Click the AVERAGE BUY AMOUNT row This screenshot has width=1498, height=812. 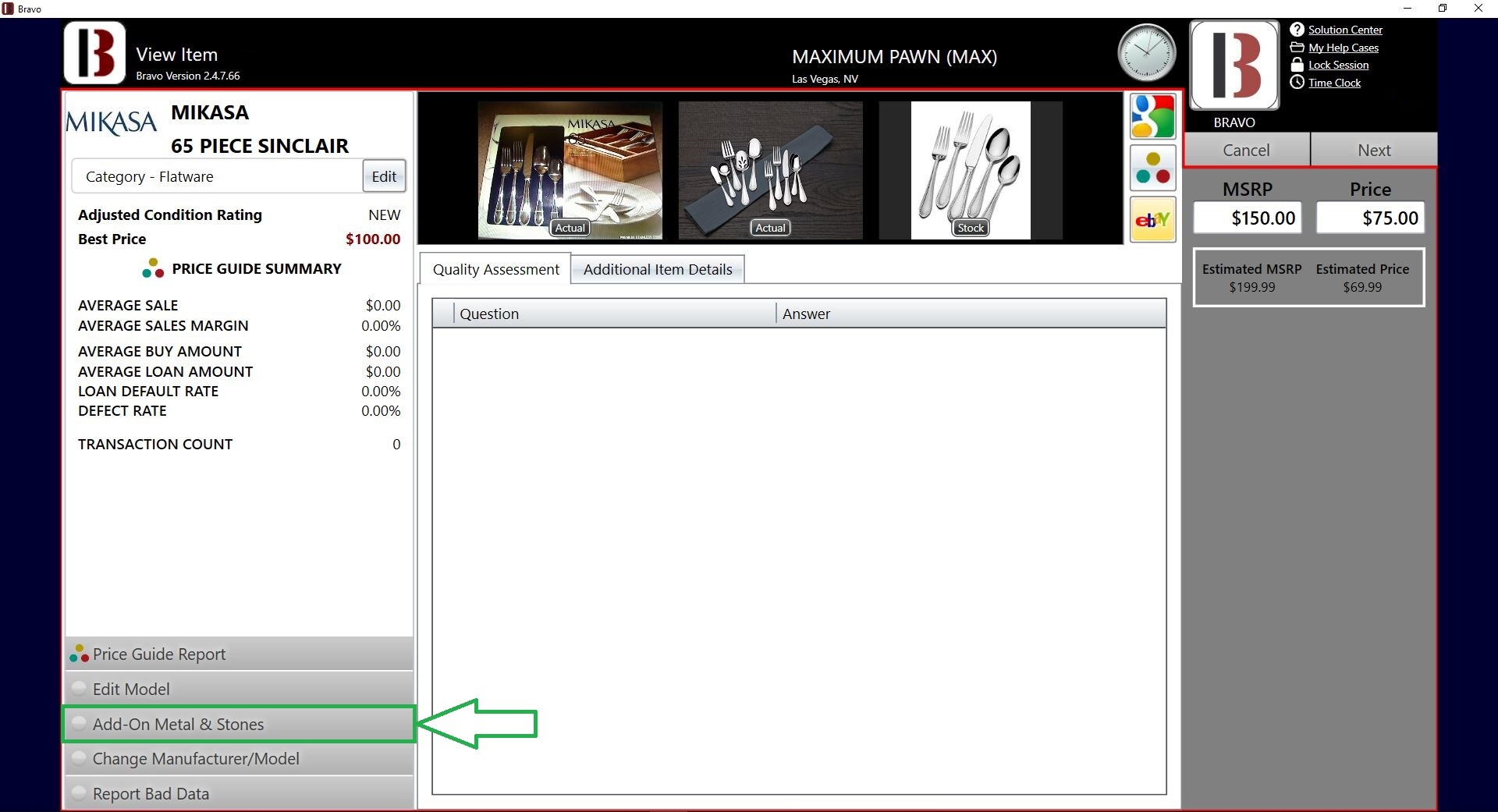pyautogui.click(x=239, y=351)
